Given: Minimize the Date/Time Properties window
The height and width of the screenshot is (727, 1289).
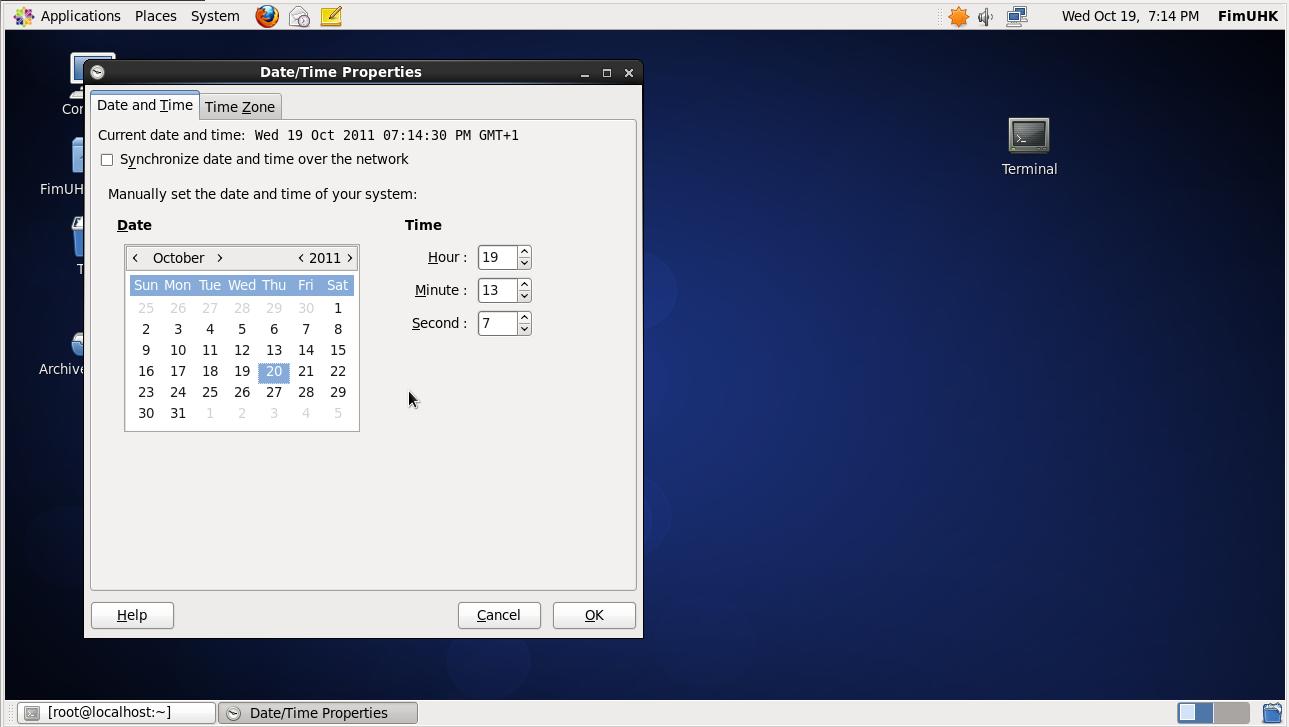Looking at the screenshot, I should tap(584, 73).
